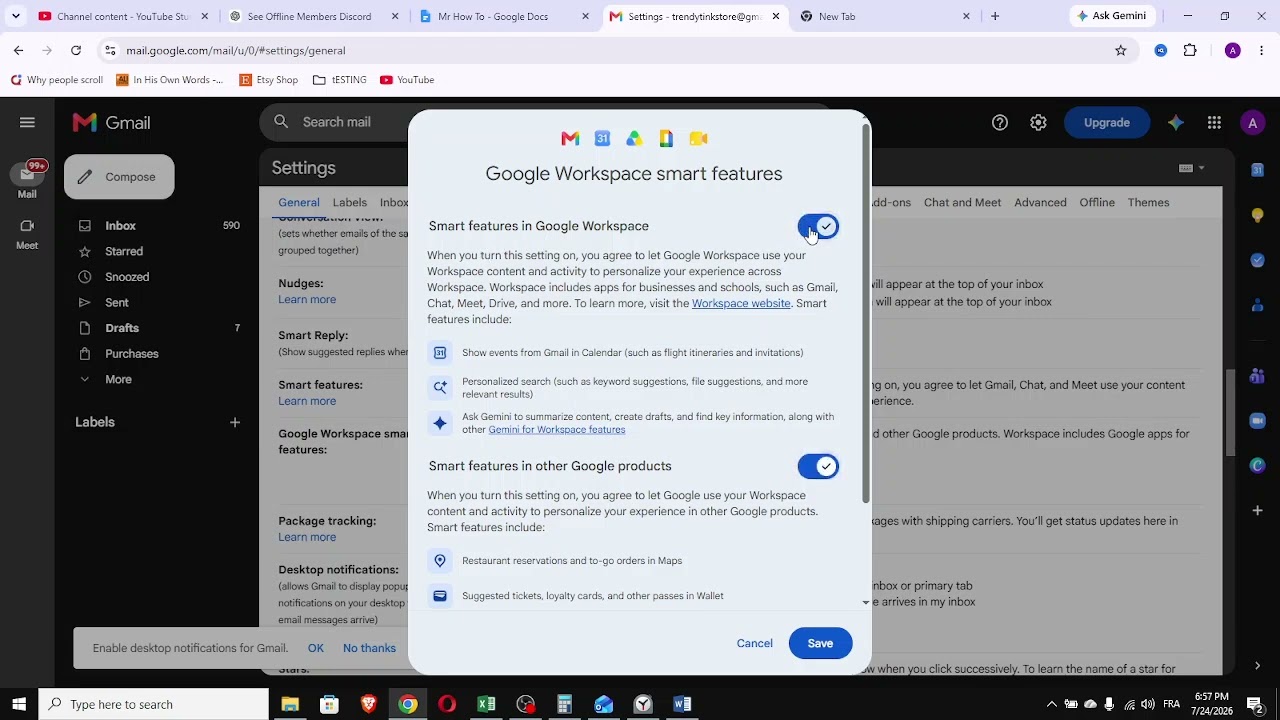Click Ask Gemini in Chrome title bar
This screenshot has width=1280, height=720.
(1112, 16)
